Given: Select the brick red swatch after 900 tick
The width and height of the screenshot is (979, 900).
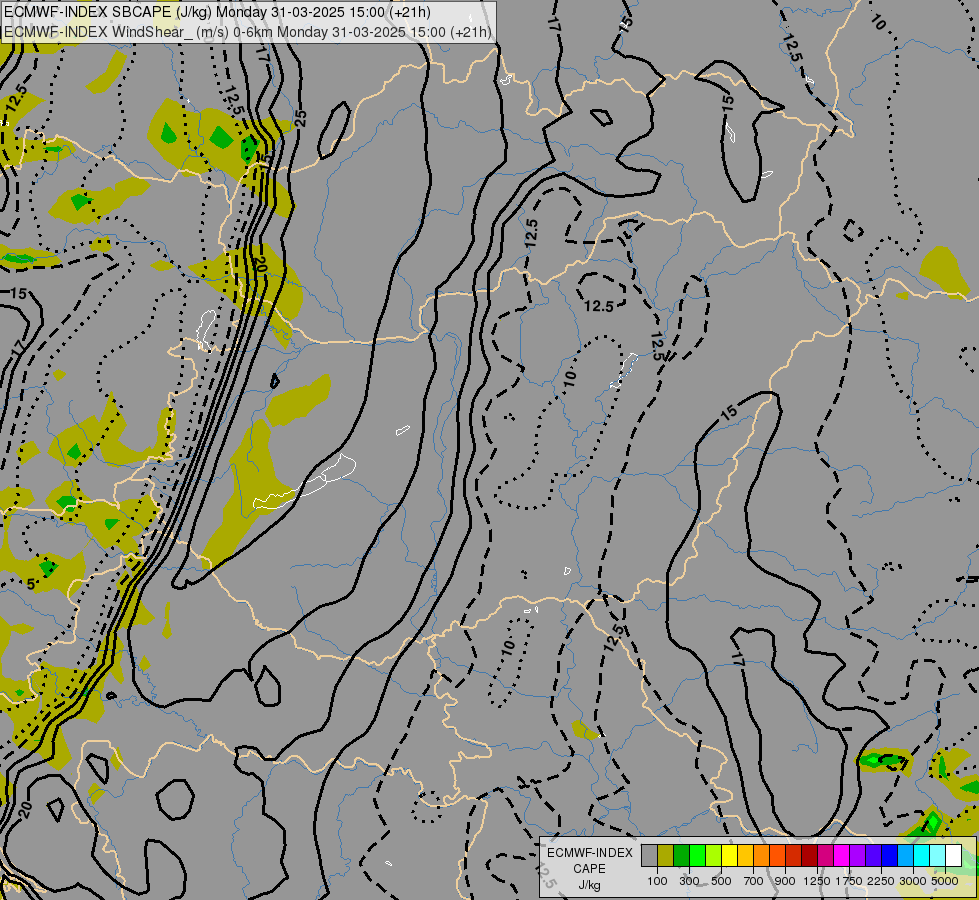Looking at the screenshot, I should (794, 856).
